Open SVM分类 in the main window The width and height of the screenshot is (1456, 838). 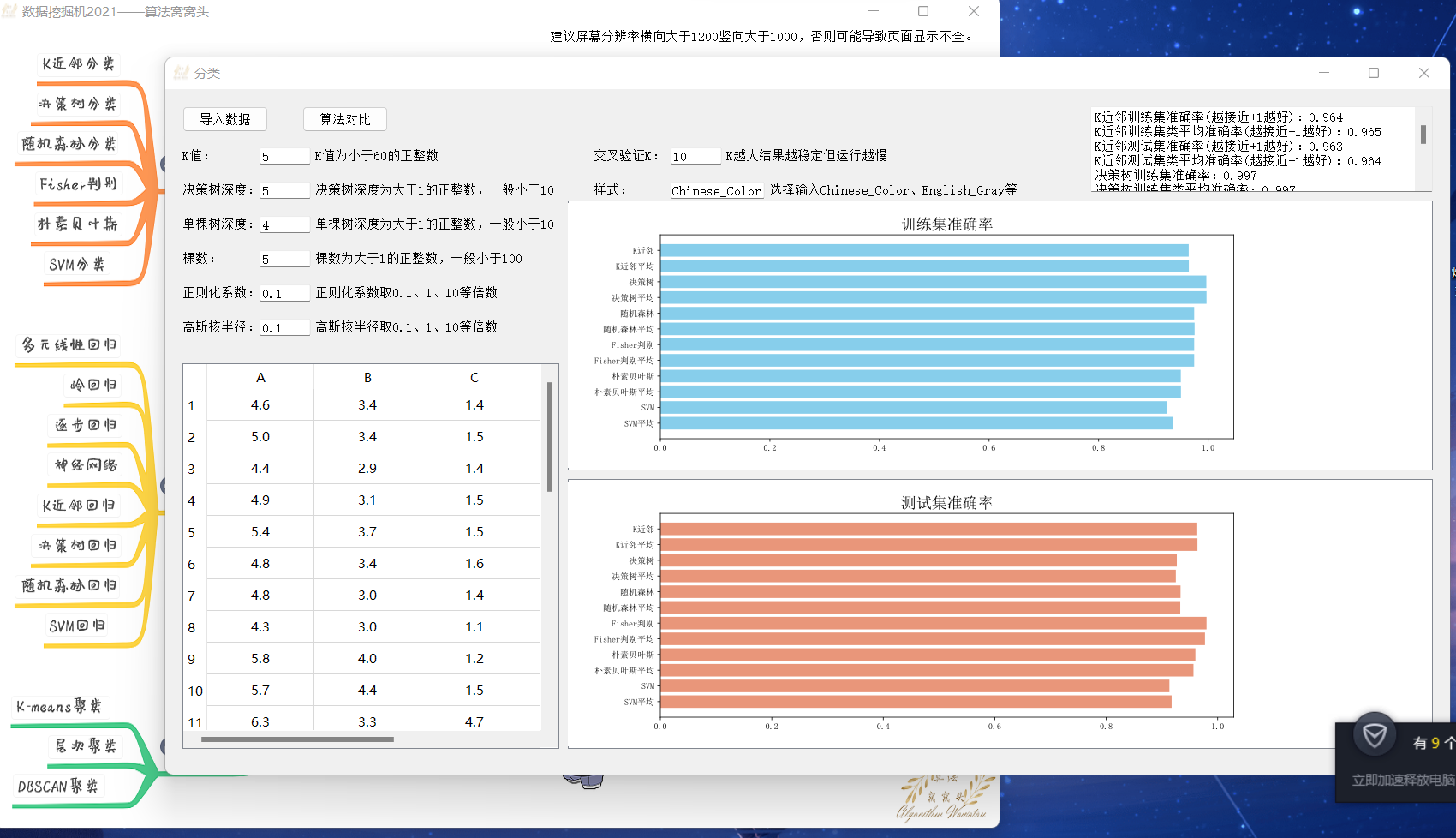pos(77,264)
